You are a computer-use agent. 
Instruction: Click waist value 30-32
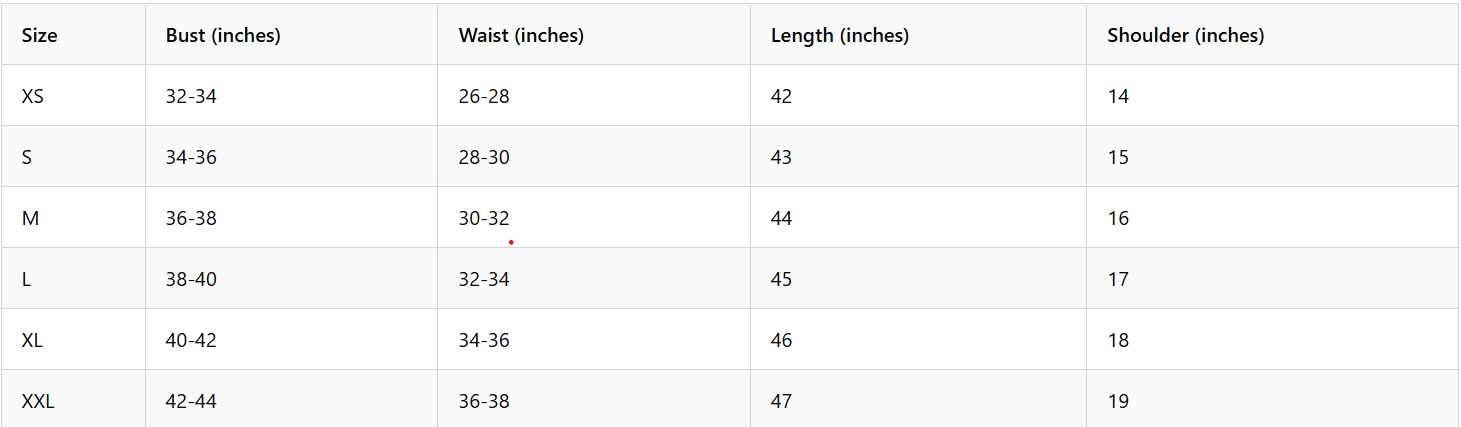(484, 218)
